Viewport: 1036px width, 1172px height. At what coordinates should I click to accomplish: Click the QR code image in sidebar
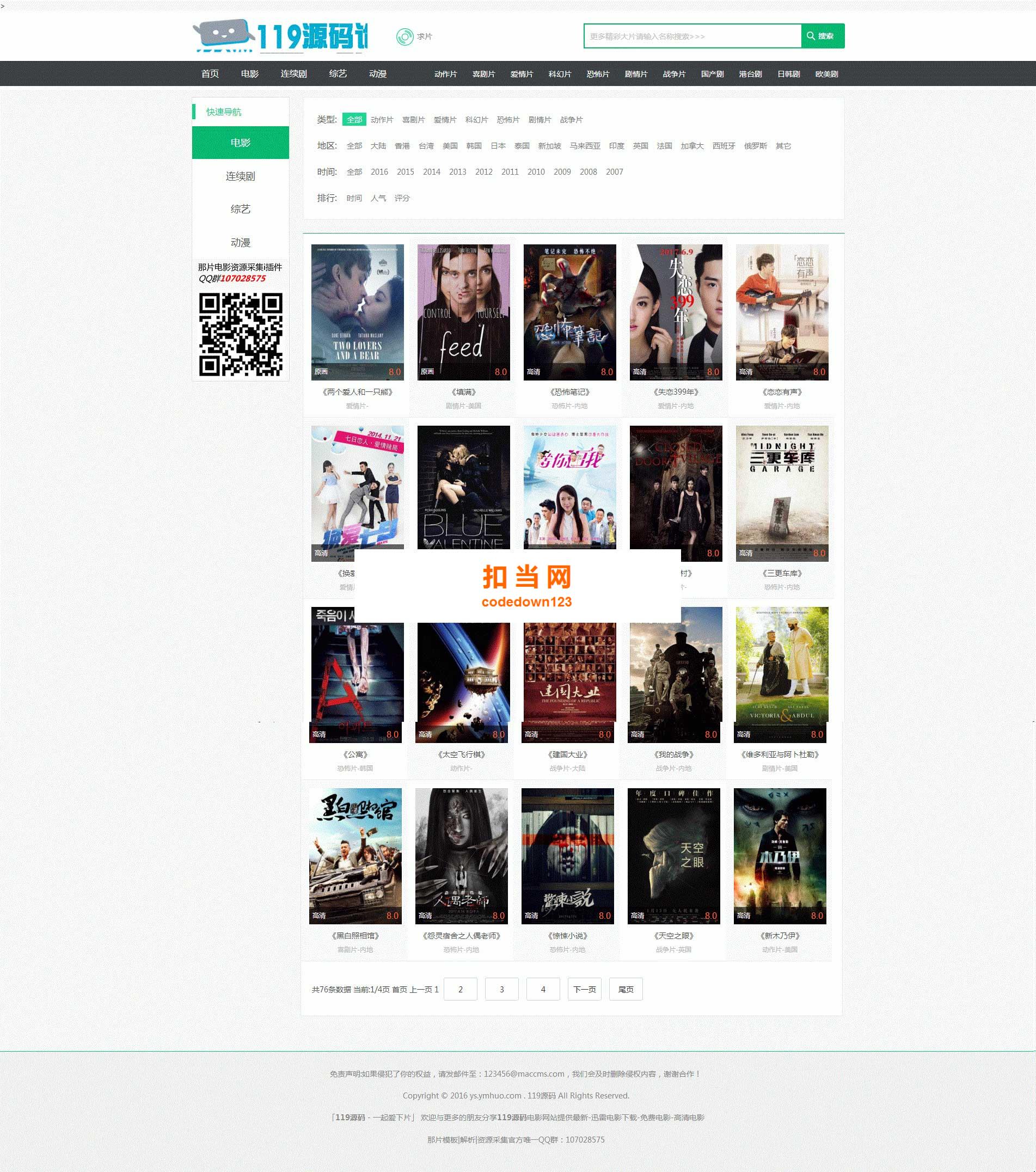pos(241,334)
